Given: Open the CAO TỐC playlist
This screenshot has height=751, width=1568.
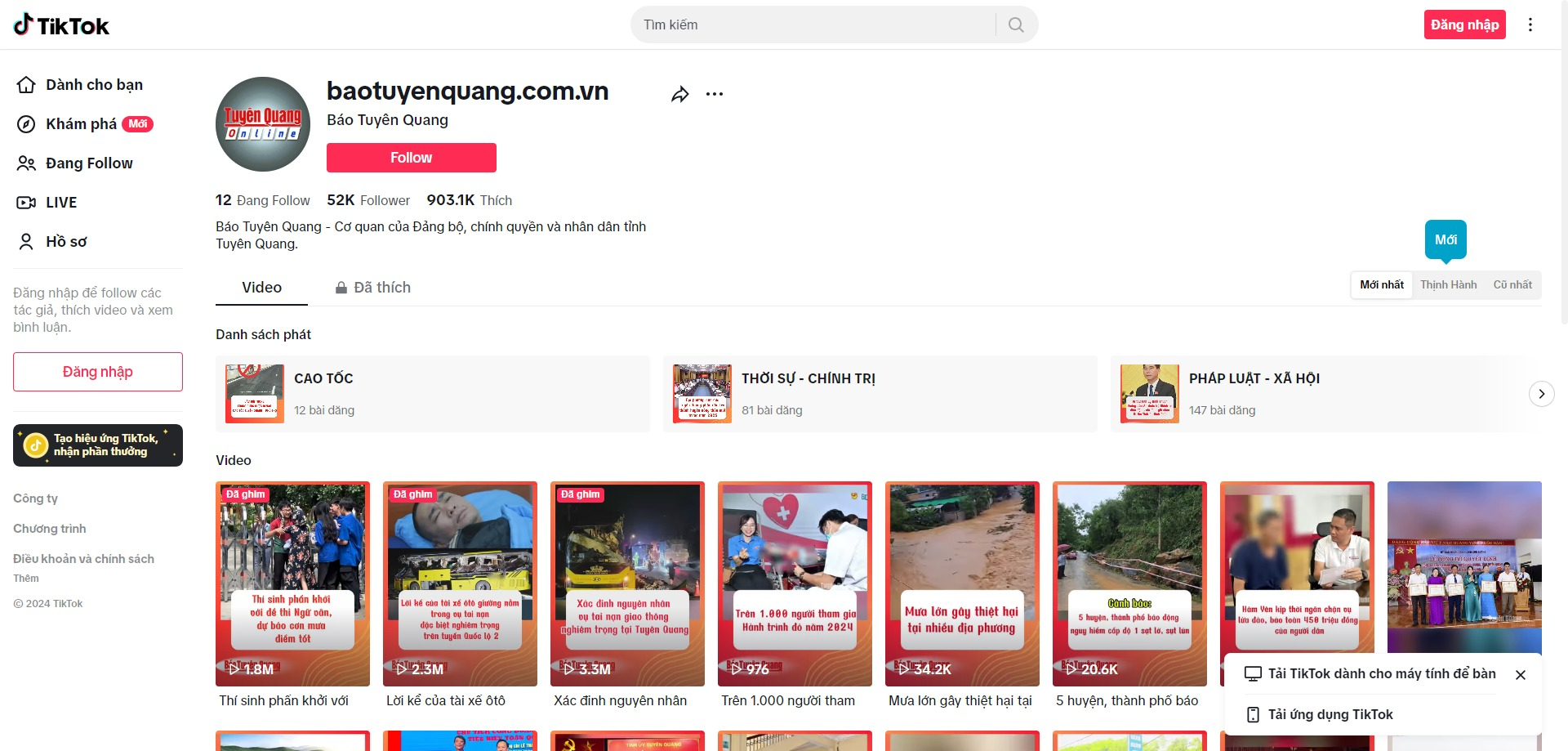Looking at the screenshot, I should [x=433, y=394].
